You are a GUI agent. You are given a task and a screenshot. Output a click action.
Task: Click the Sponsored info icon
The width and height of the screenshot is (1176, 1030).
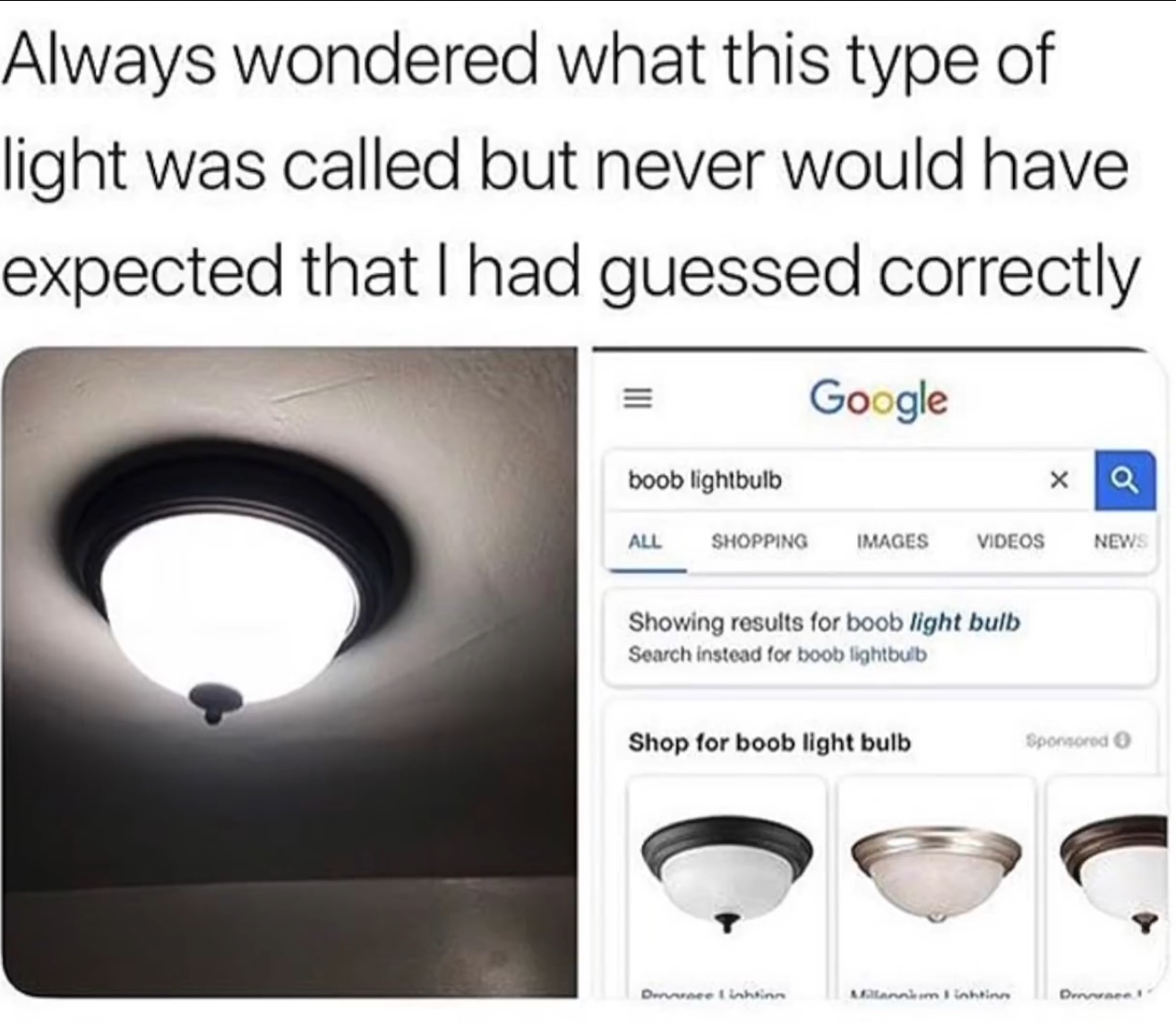pyautogui.click(x=1124, y=741)
